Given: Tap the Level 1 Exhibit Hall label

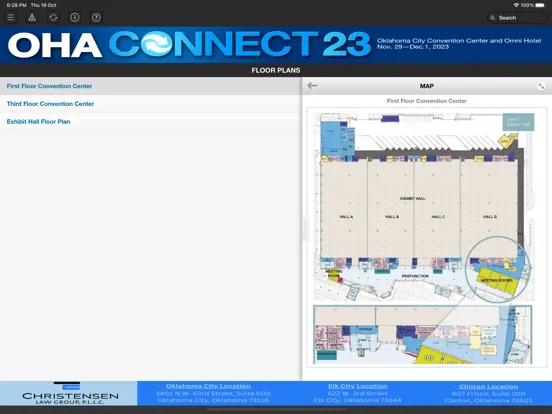Looking at the screenshot, I should pos(518,122).
